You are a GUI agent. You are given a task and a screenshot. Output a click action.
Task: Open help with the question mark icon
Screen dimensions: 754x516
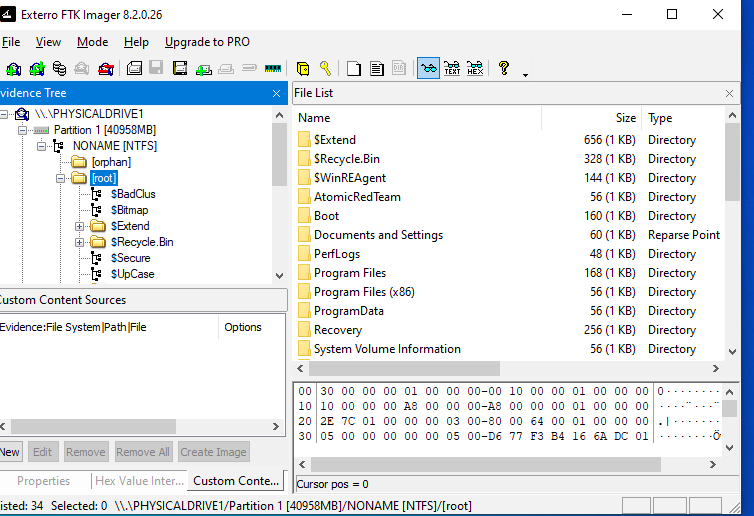pos(504,69)
